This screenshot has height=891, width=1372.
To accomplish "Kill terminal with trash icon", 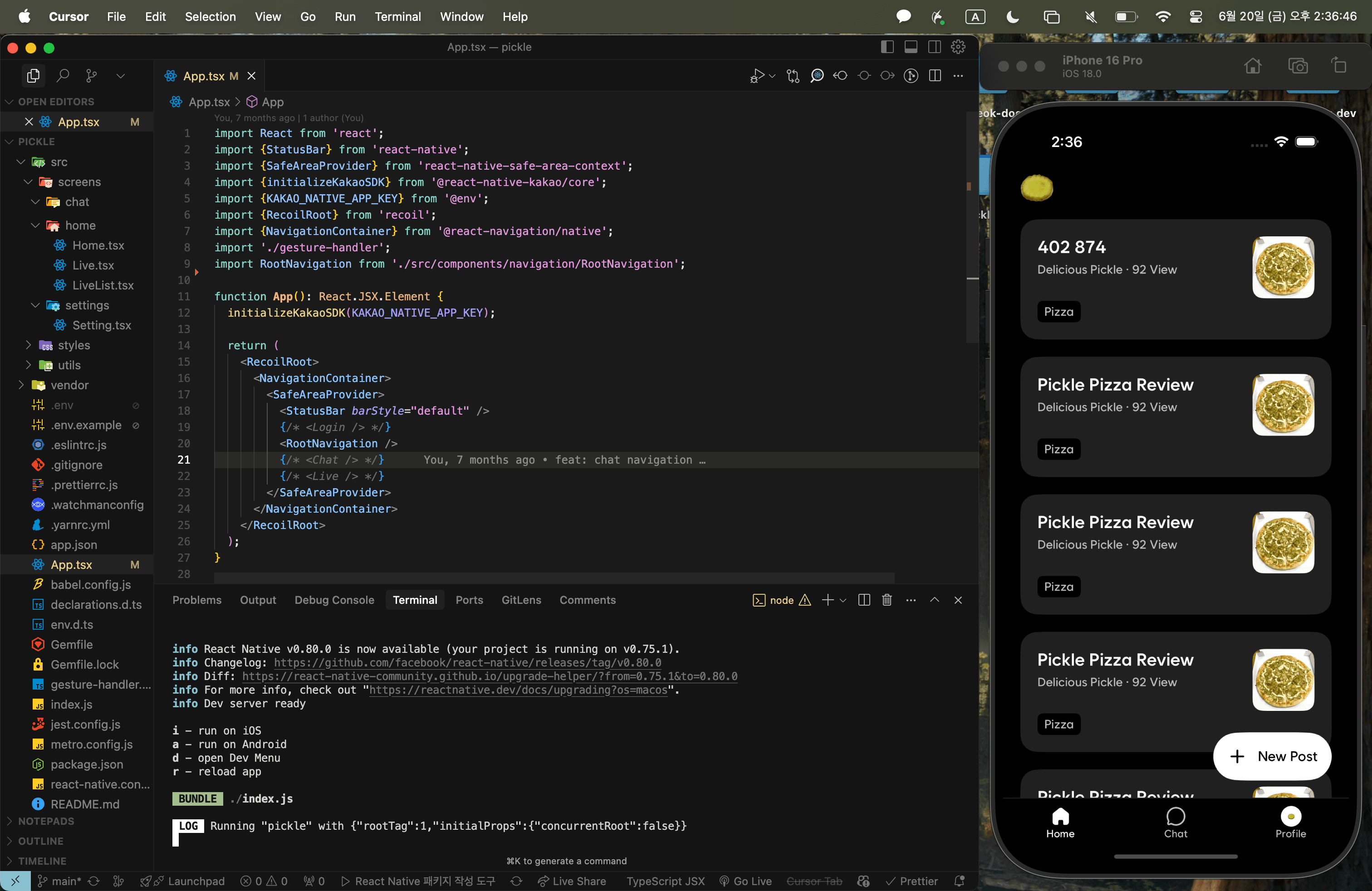I will click(887, 600).
